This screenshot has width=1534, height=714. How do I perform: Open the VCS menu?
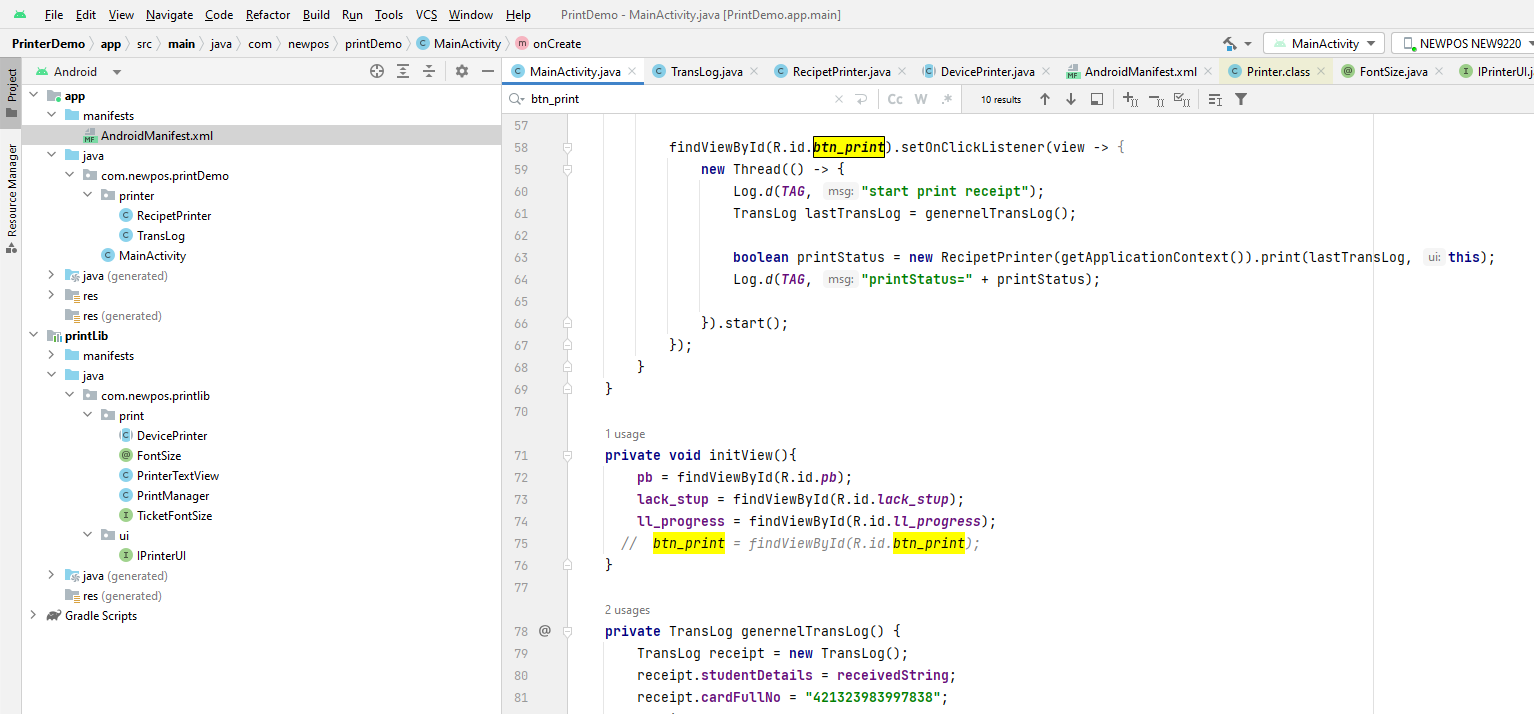point(426,15)
